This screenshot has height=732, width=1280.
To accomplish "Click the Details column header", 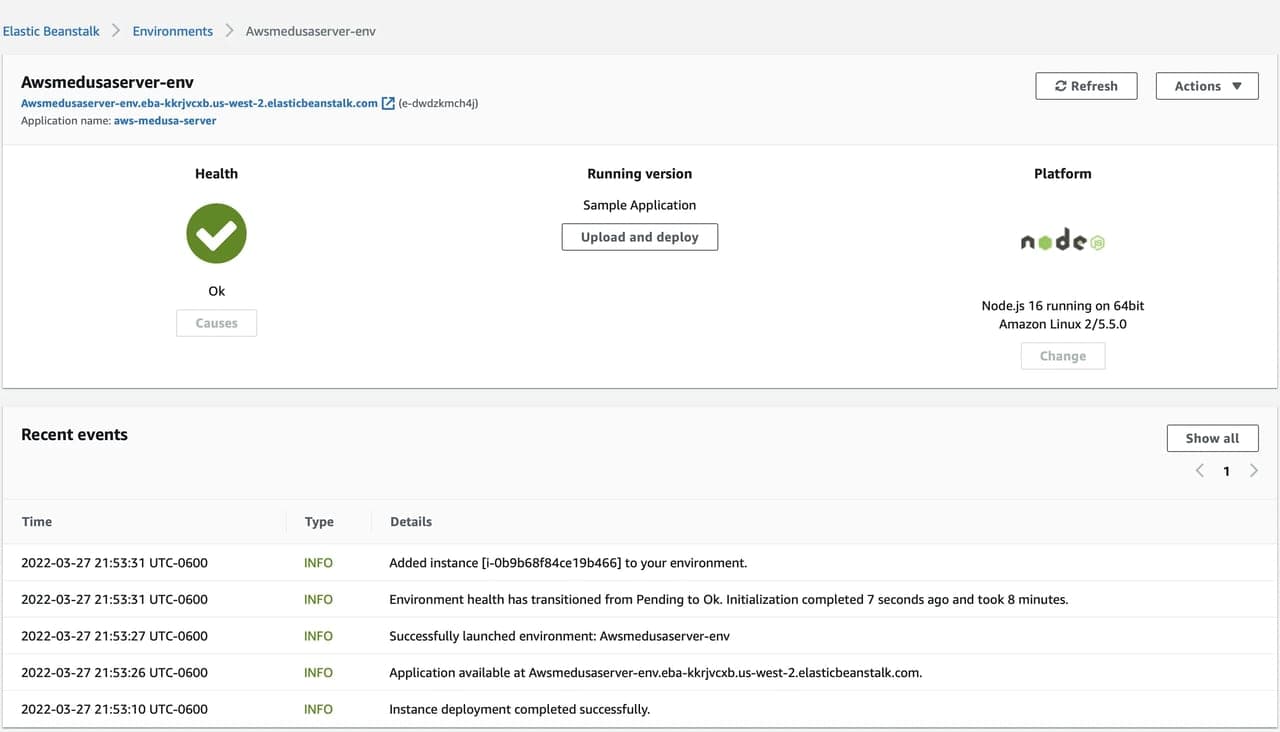I will pos(411,521).
